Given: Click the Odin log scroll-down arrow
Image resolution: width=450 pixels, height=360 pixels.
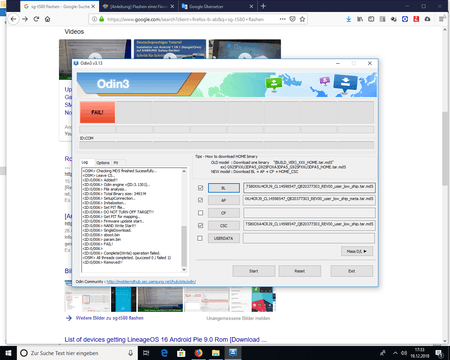Looking at the screenshot, I should point(184,269).
